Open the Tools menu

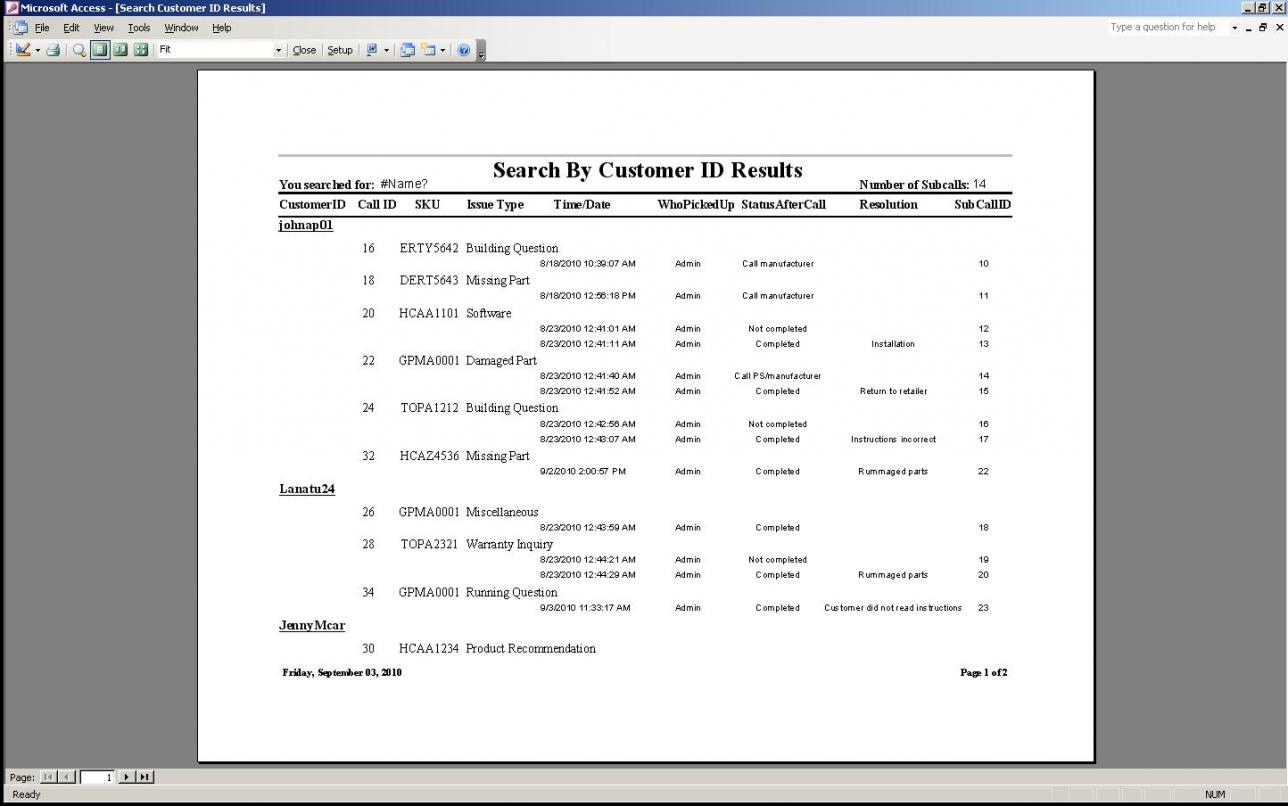point(139,28)
